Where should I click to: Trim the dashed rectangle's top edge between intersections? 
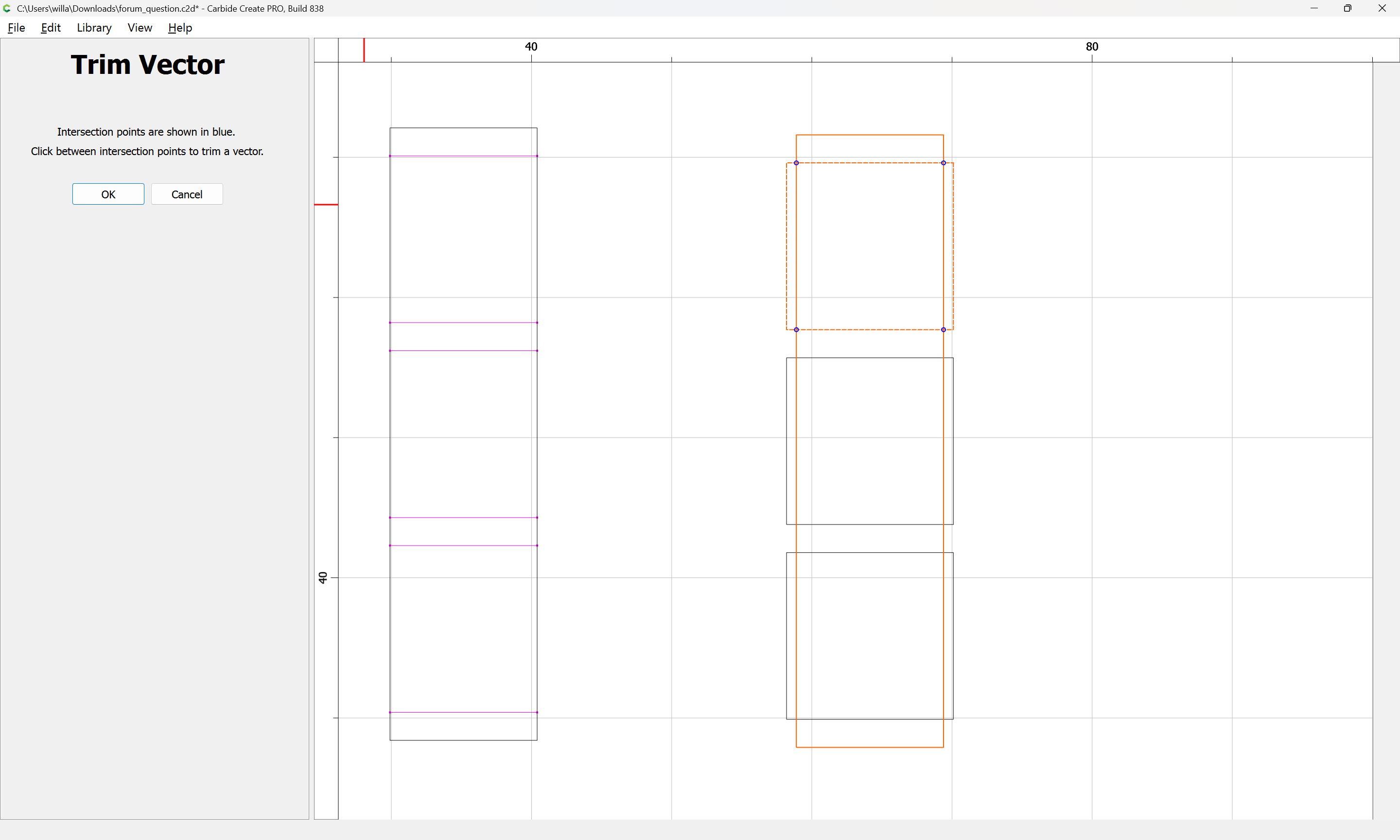(870, 163)
